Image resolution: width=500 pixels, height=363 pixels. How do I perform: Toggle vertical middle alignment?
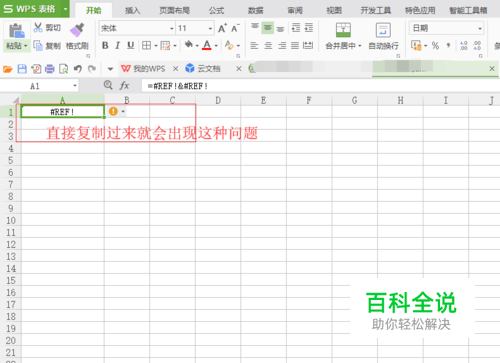[268, 28]
